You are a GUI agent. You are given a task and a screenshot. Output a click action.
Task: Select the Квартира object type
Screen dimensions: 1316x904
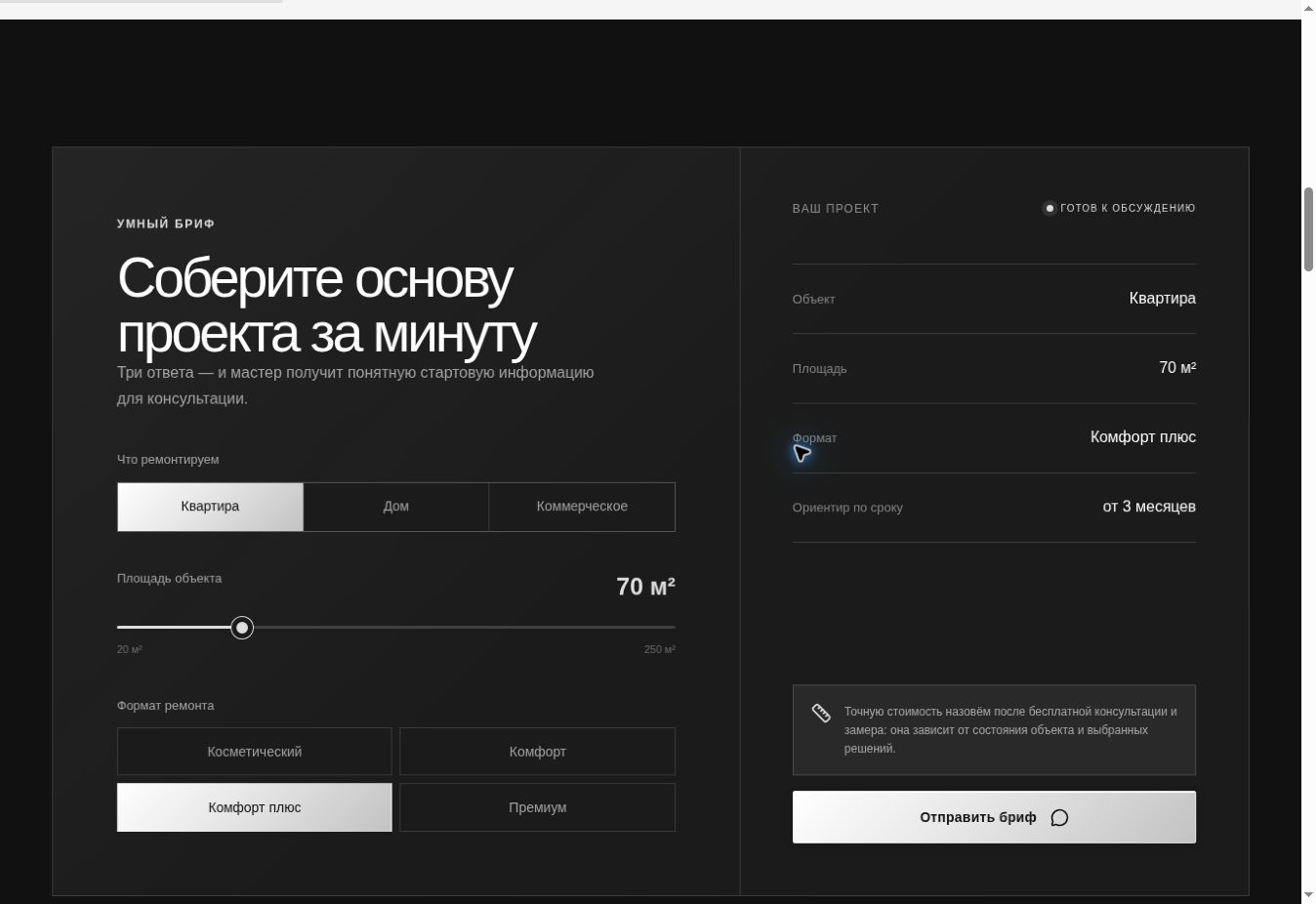210,507
